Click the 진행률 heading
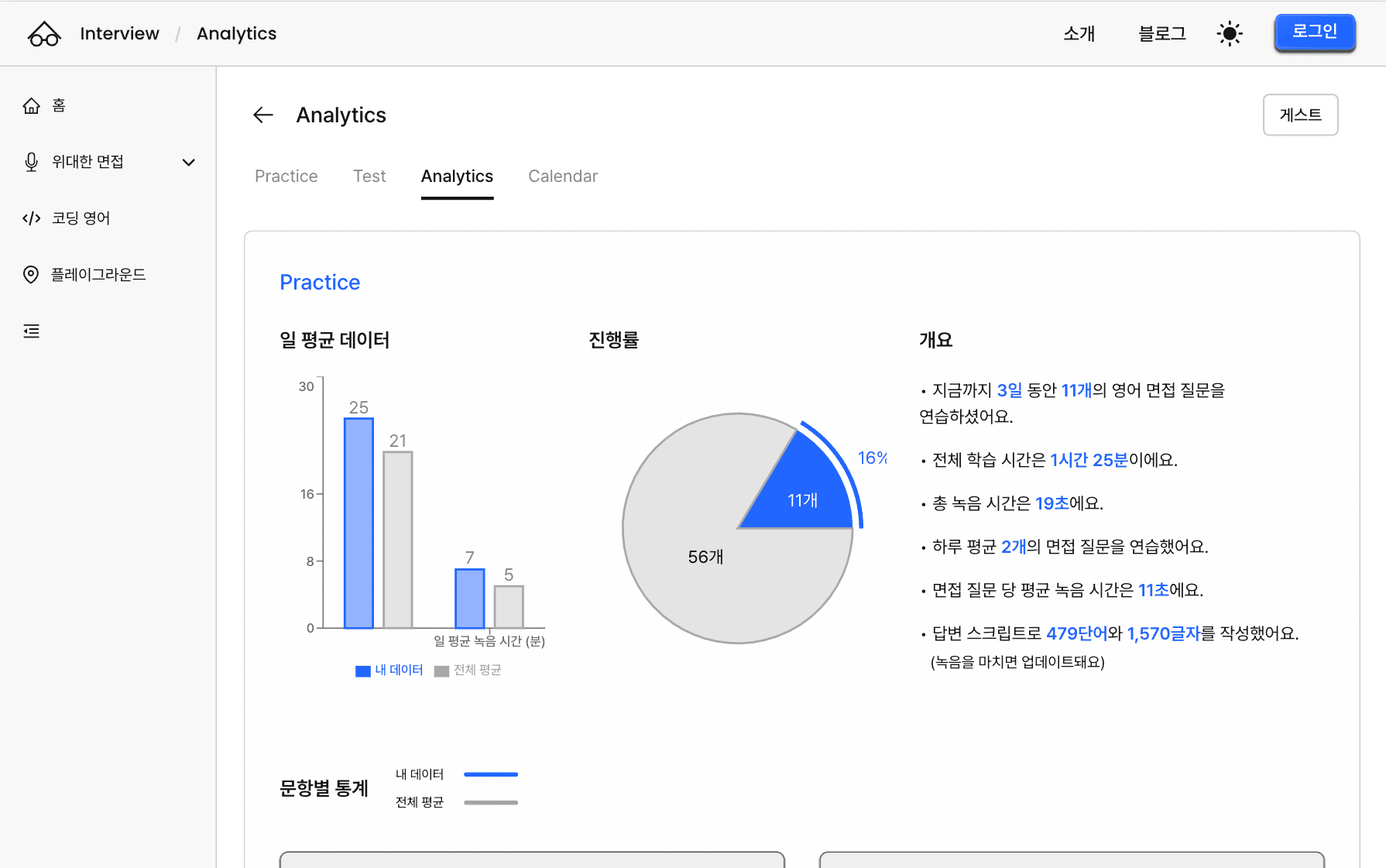 tap(614, 340)
